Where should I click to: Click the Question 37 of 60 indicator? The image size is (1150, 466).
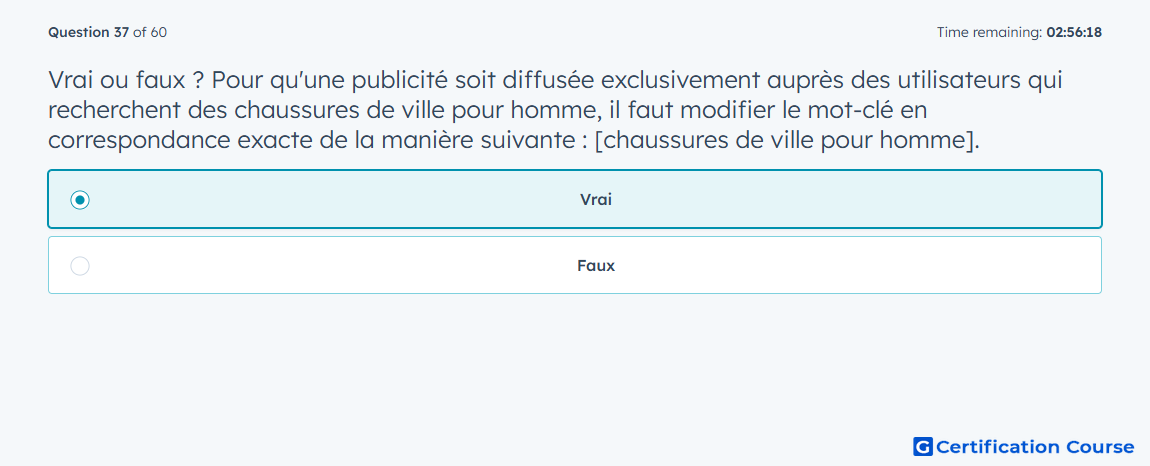[108, 32]
